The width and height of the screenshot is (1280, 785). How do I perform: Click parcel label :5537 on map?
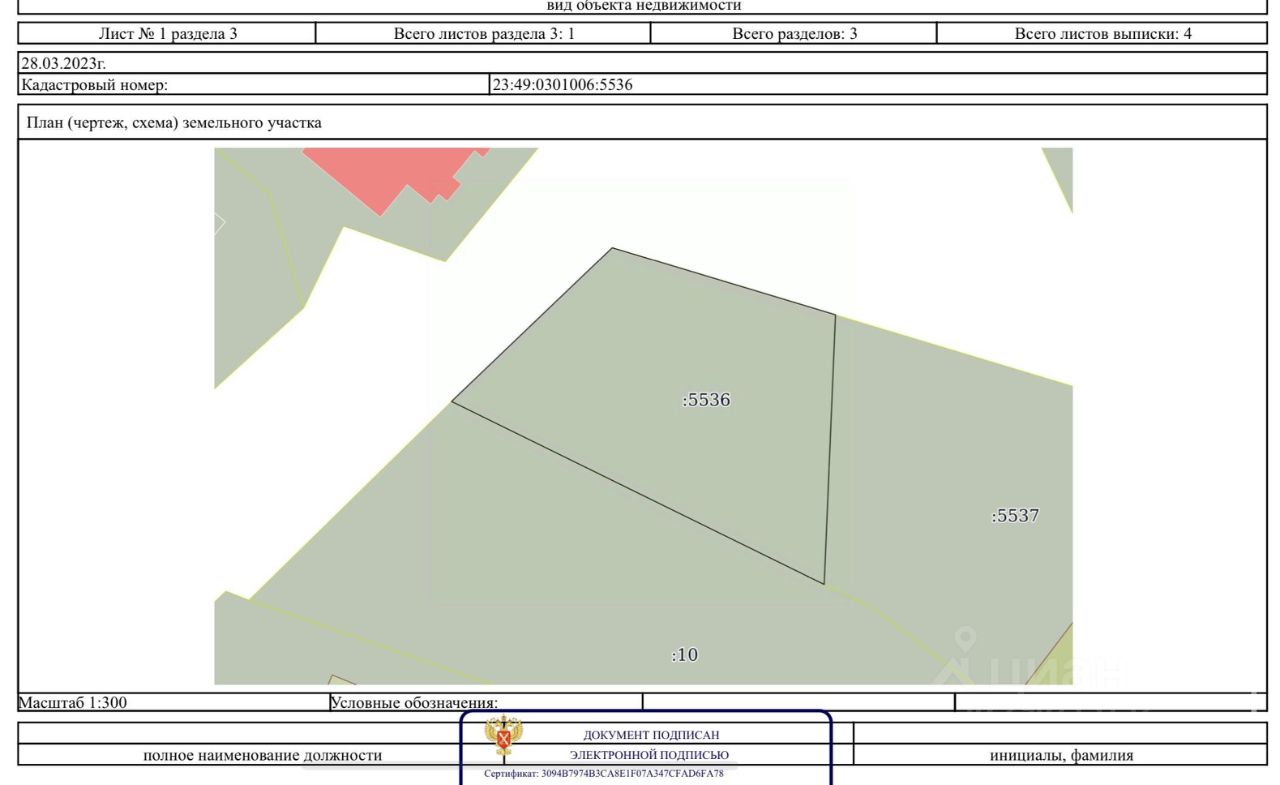pyautogui.click(x=1015, y=516)
